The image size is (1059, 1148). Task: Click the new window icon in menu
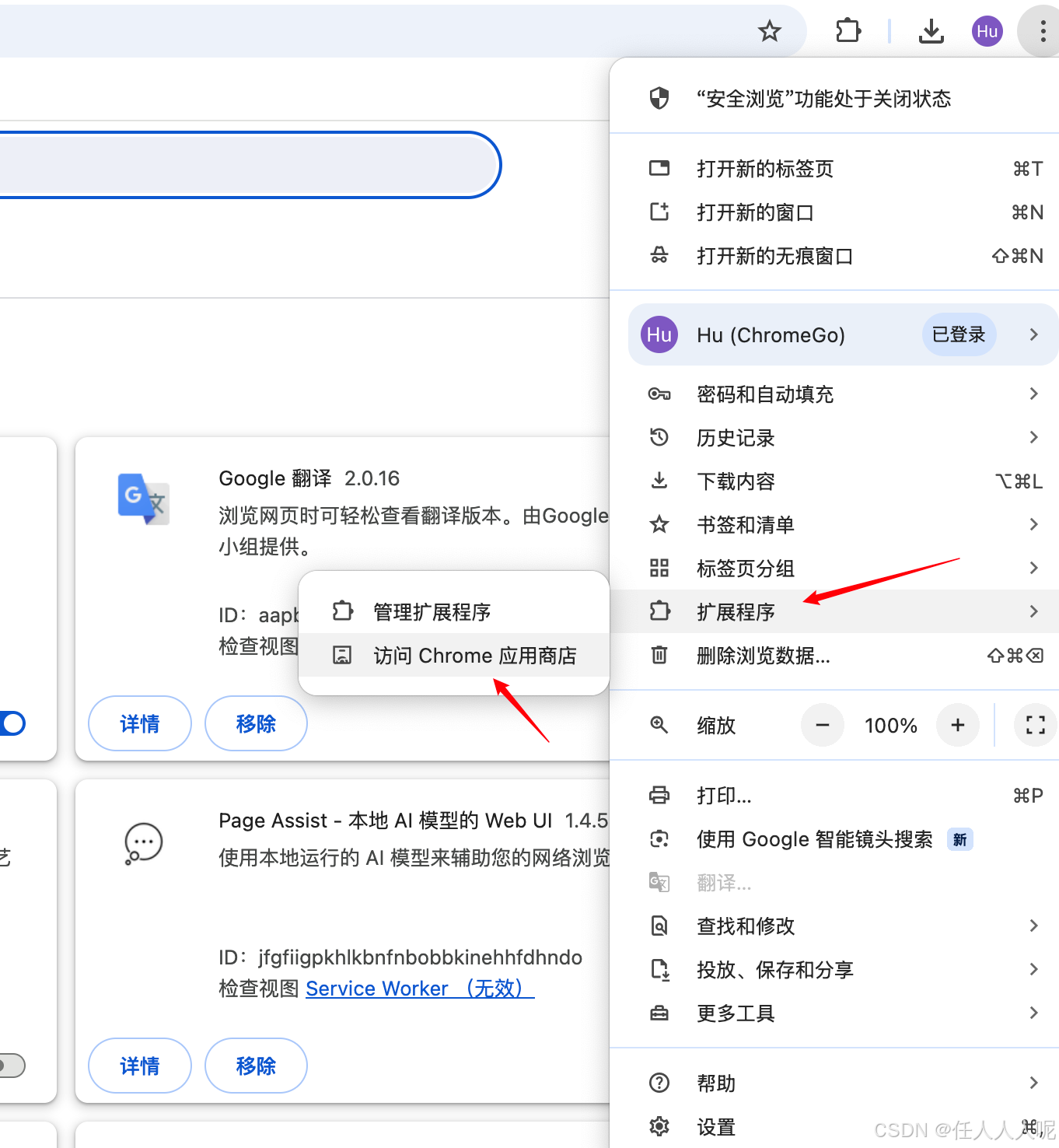tap(659, 212)
